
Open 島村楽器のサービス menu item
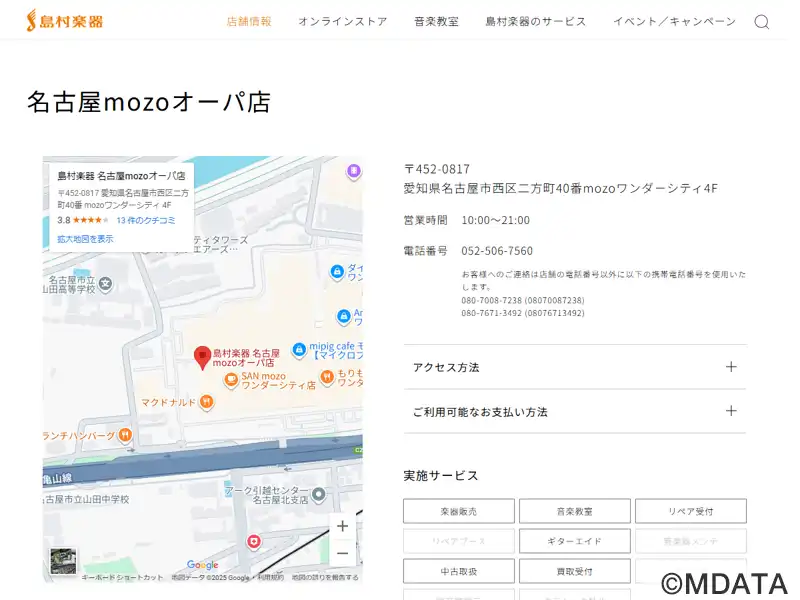[x=536, y=21]
